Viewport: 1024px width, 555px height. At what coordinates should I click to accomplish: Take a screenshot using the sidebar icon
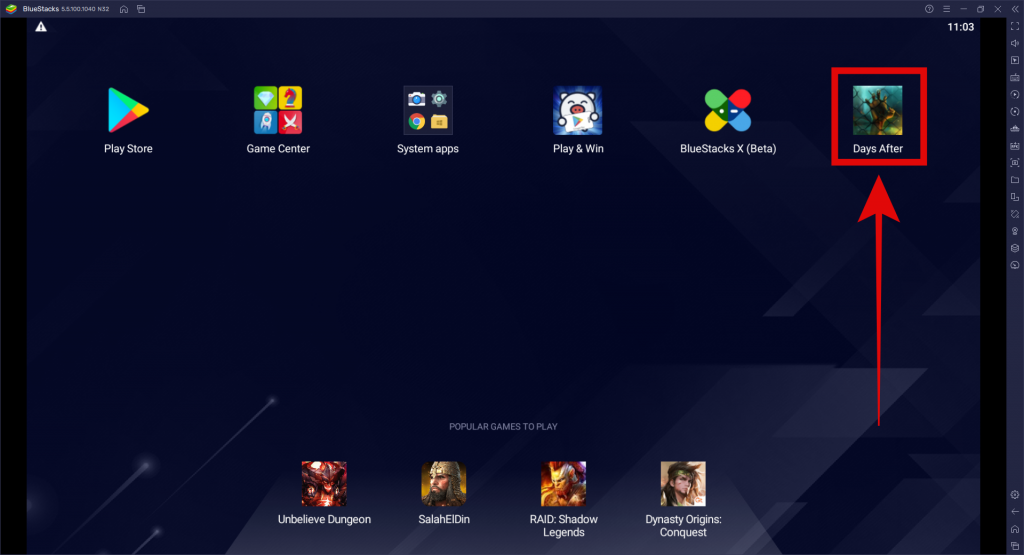coord(1015,163)
